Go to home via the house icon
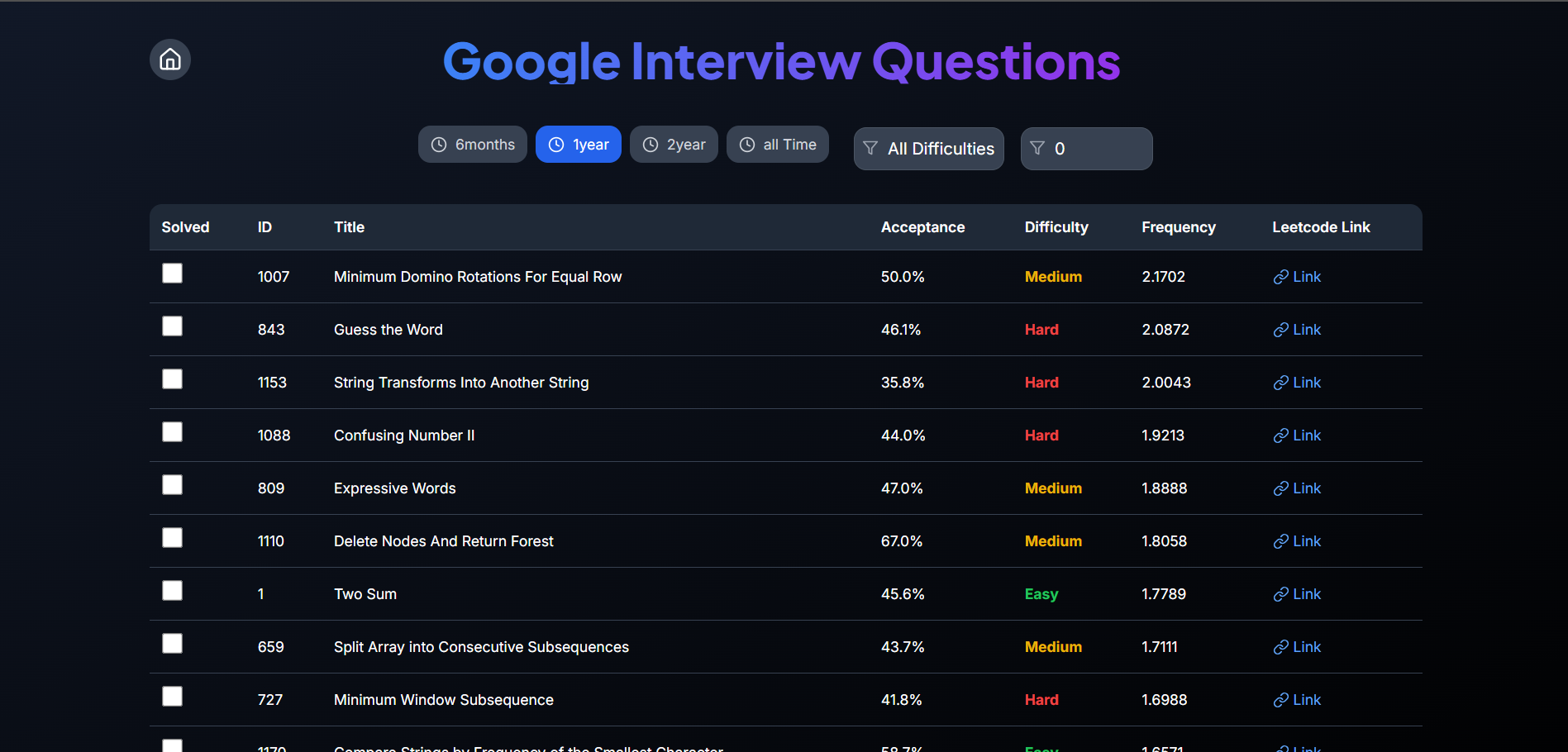 (x=170, y=59)
